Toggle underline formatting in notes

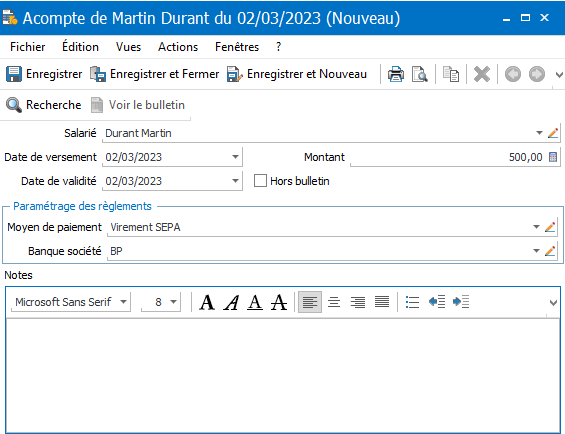(255, 302)
